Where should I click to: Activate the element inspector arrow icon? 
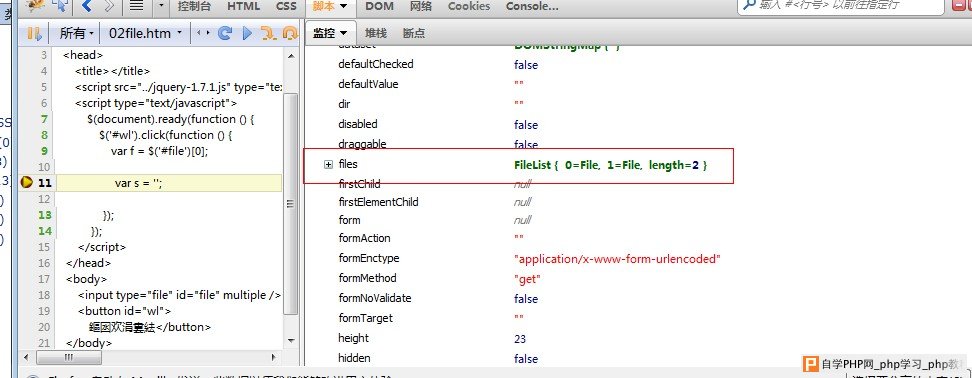tap(61, 6)
